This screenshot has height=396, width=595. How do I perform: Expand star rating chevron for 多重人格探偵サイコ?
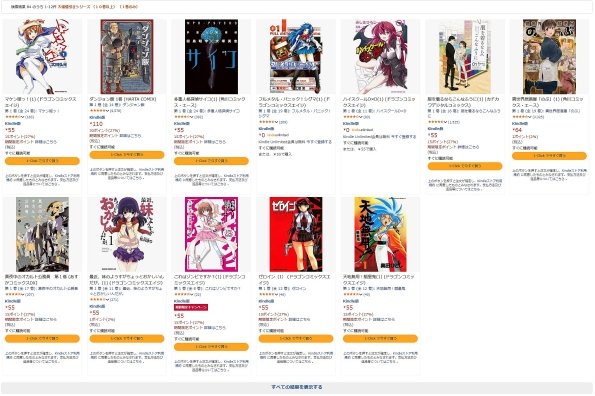(192, 117)
